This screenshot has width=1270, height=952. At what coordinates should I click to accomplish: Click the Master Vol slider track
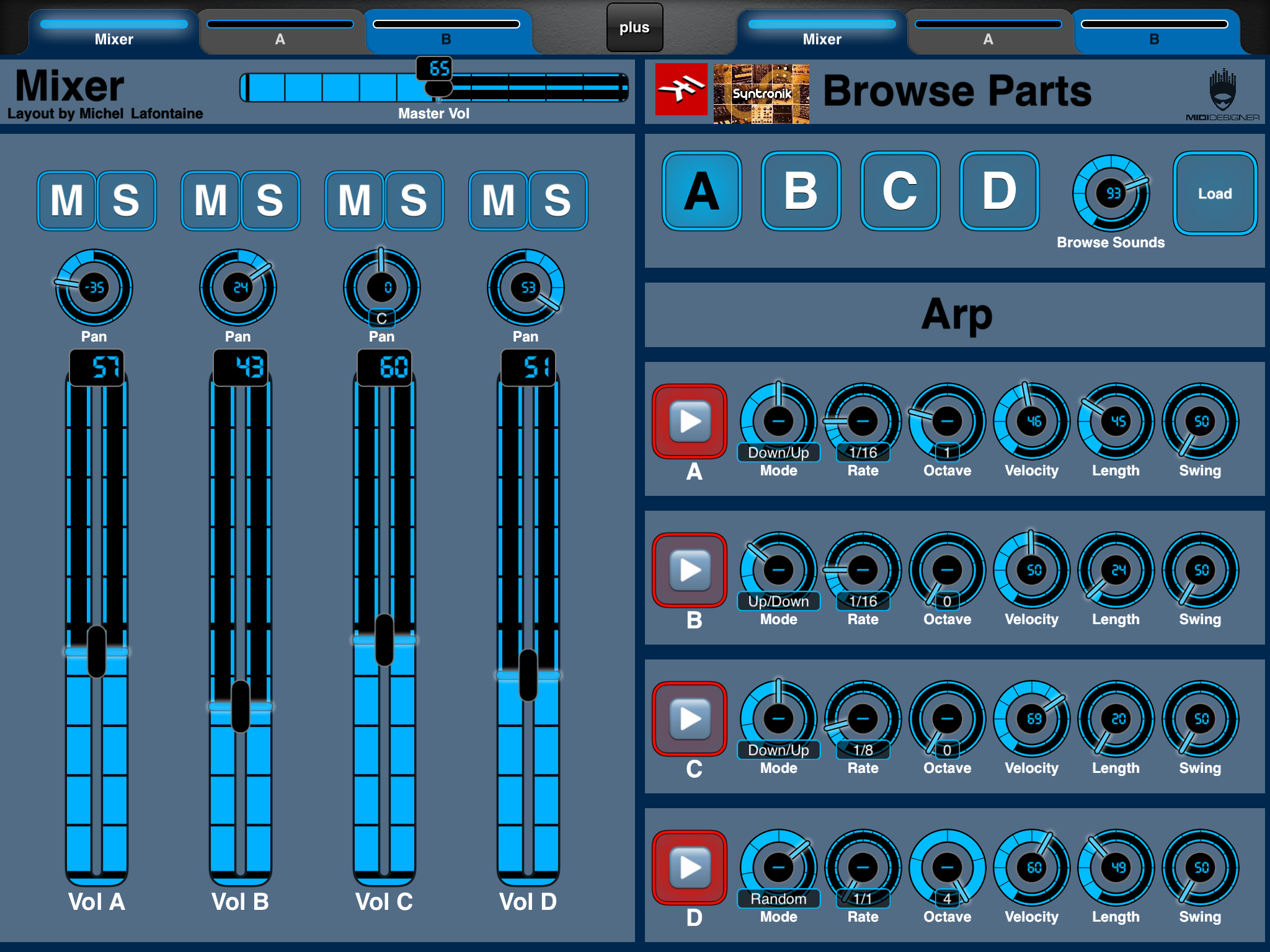tap(434, 87)
